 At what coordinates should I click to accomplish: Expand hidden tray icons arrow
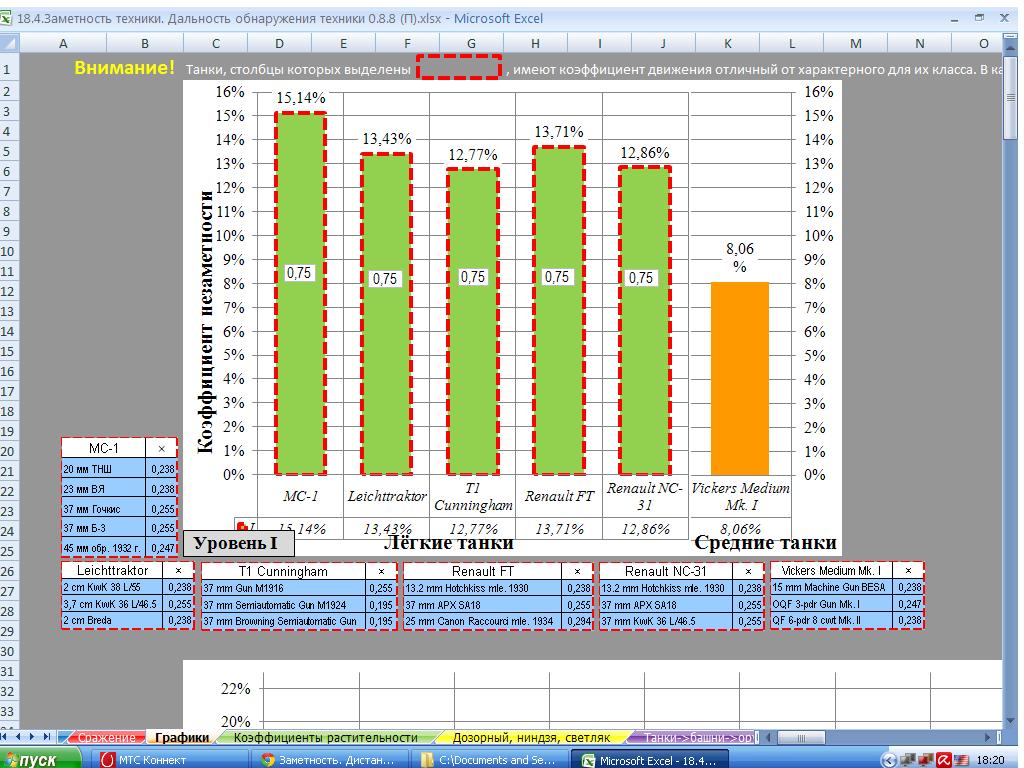click(x=888, y=760)
